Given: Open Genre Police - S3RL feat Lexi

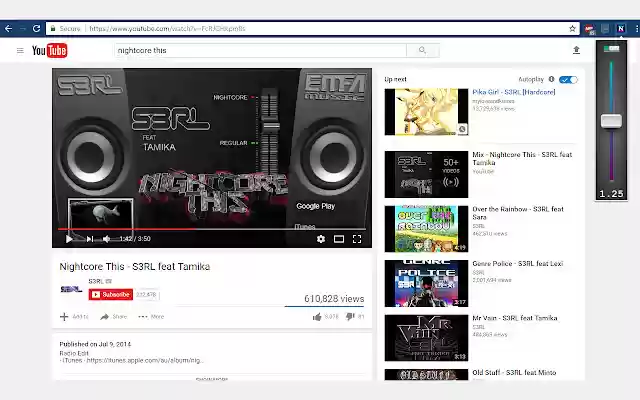Looking at the screenshot, I should click(x=518, y=264).
